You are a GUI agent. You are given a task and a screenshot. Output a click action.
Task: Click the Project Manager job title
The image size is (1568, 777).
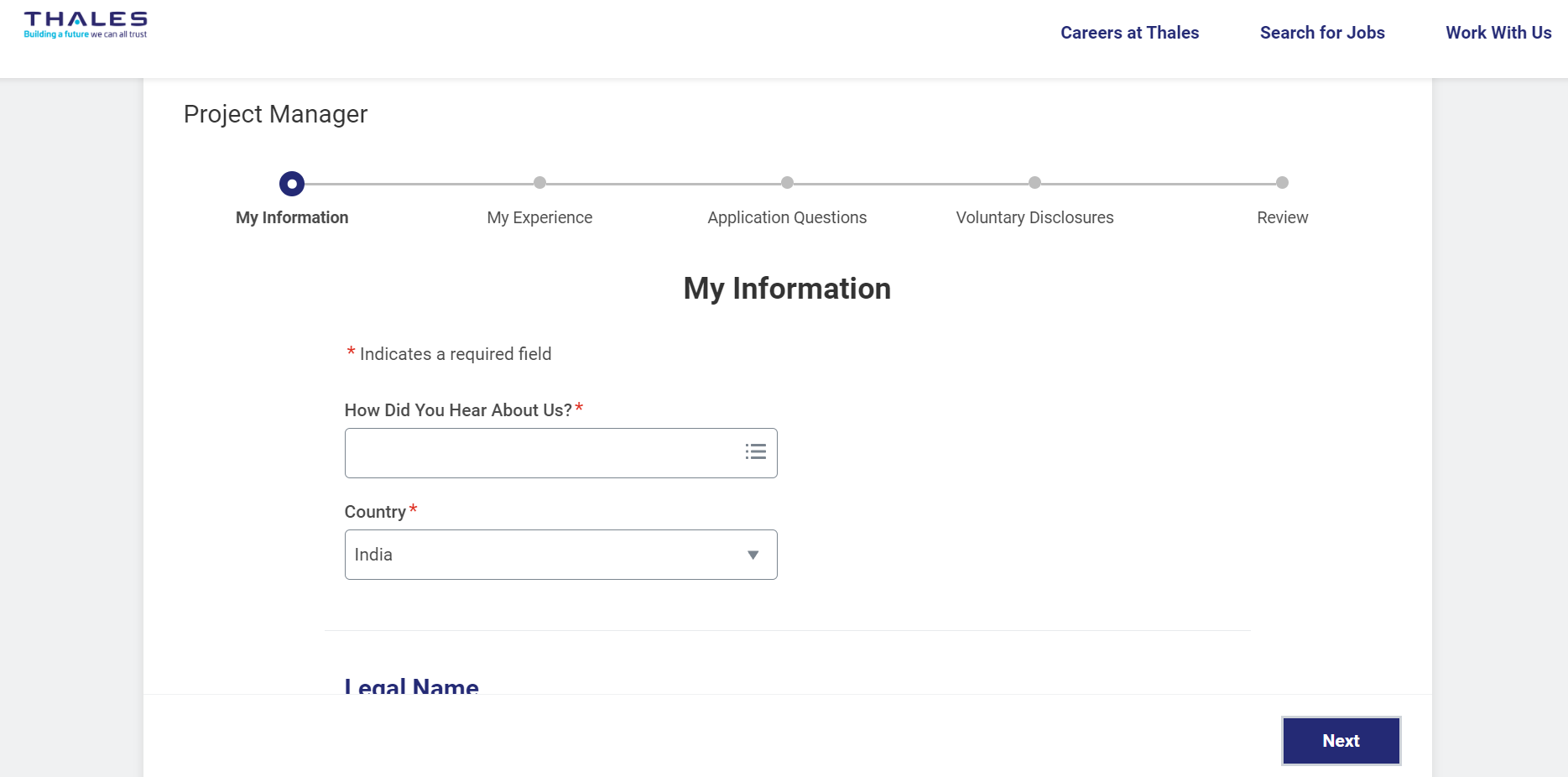[275, 114]
